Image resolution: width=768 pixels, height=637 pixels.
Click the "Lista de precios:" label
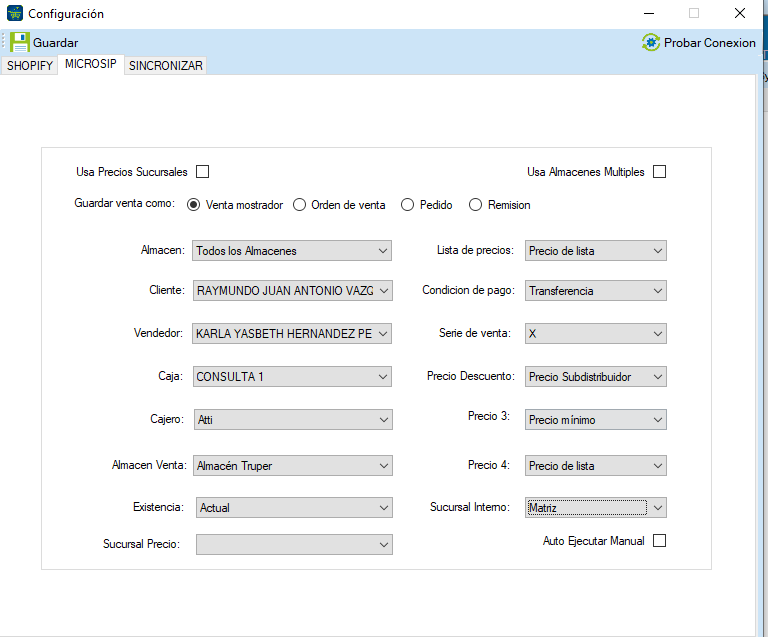tap(475, 250)
